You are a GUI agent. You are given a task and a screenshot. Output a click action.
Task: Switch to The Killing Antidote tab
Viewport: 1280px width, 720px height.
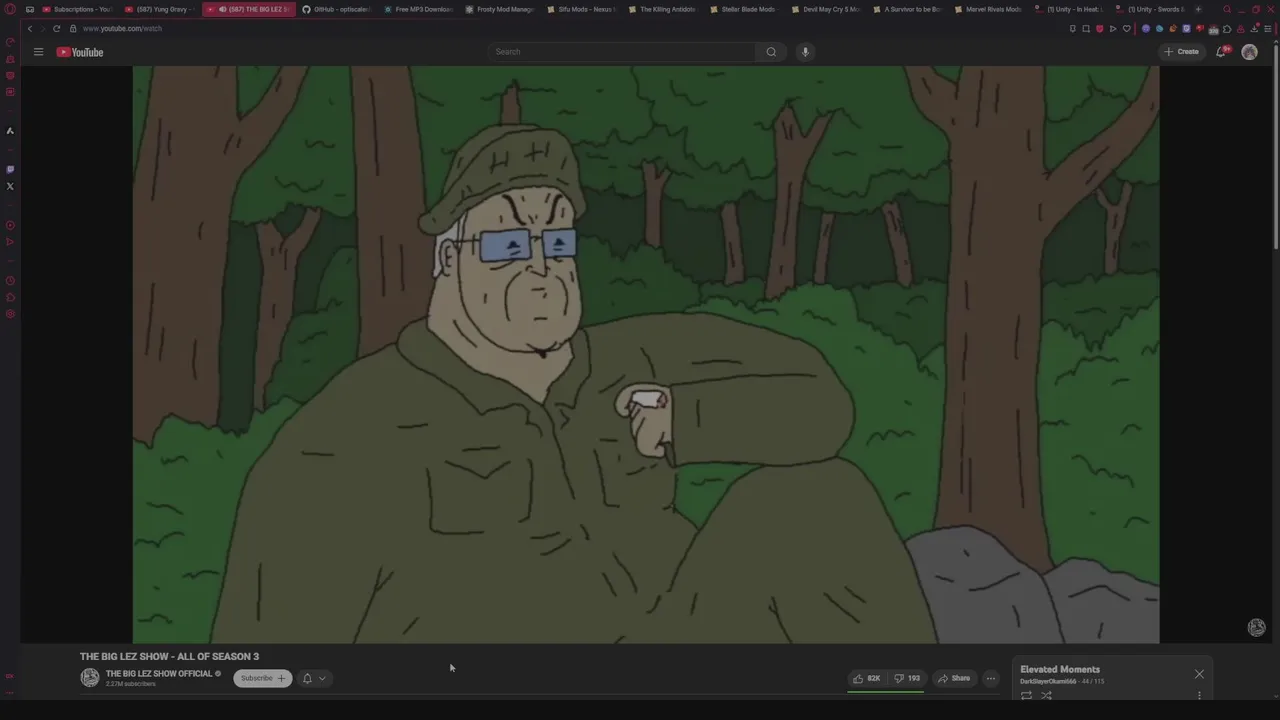click(x=663, y=9)
